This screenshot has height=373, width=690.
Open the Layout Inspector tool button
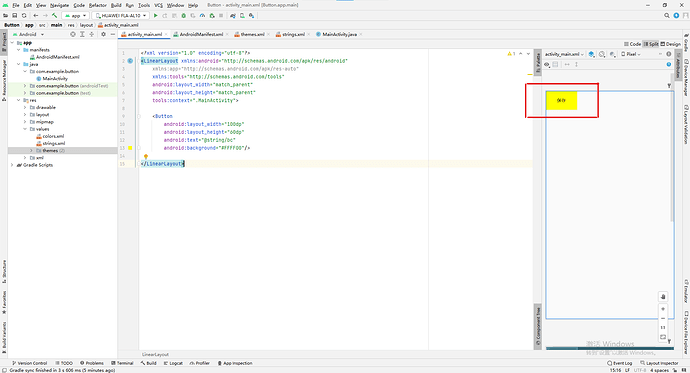click(659, 363)
